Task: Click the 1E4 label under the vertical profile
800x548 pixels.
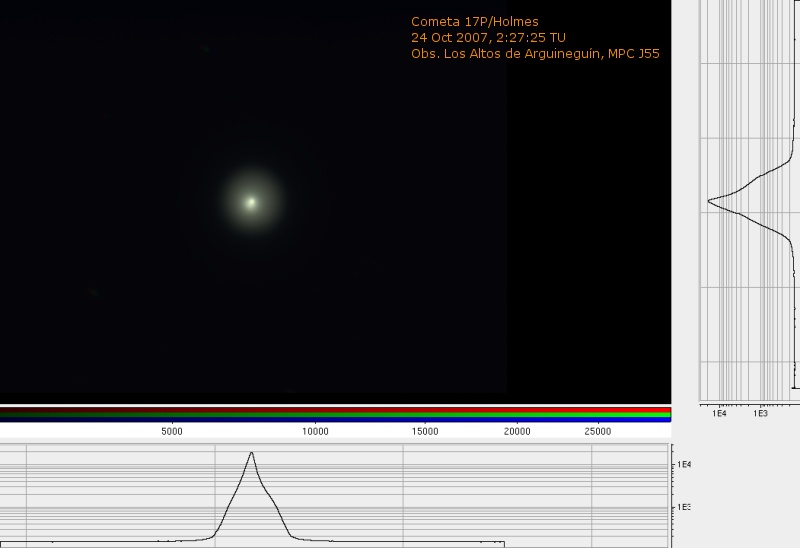Action: tap(719, 413)
